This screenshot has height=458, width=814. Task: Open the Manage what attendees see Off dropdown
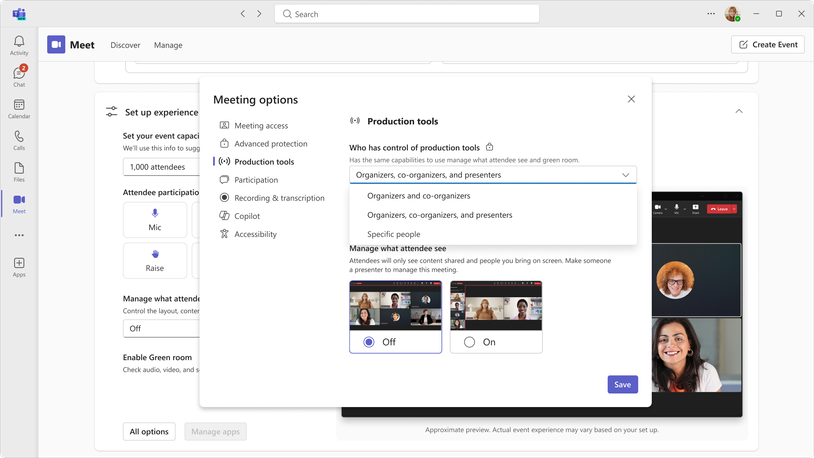pos(161,328)
